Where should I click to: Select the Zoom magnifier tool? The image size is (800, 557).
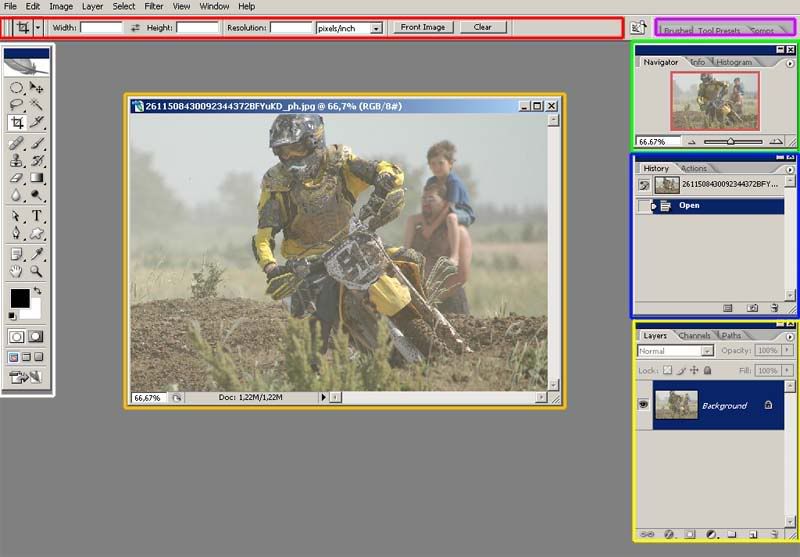pos(37,271)
